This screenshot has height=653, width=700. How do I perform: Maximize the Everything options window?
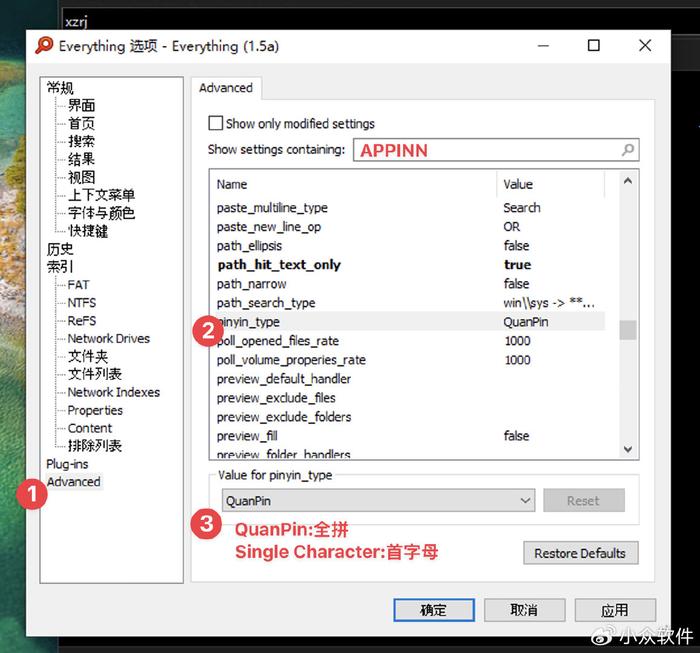pyautogui.click(x=593, y=45)
